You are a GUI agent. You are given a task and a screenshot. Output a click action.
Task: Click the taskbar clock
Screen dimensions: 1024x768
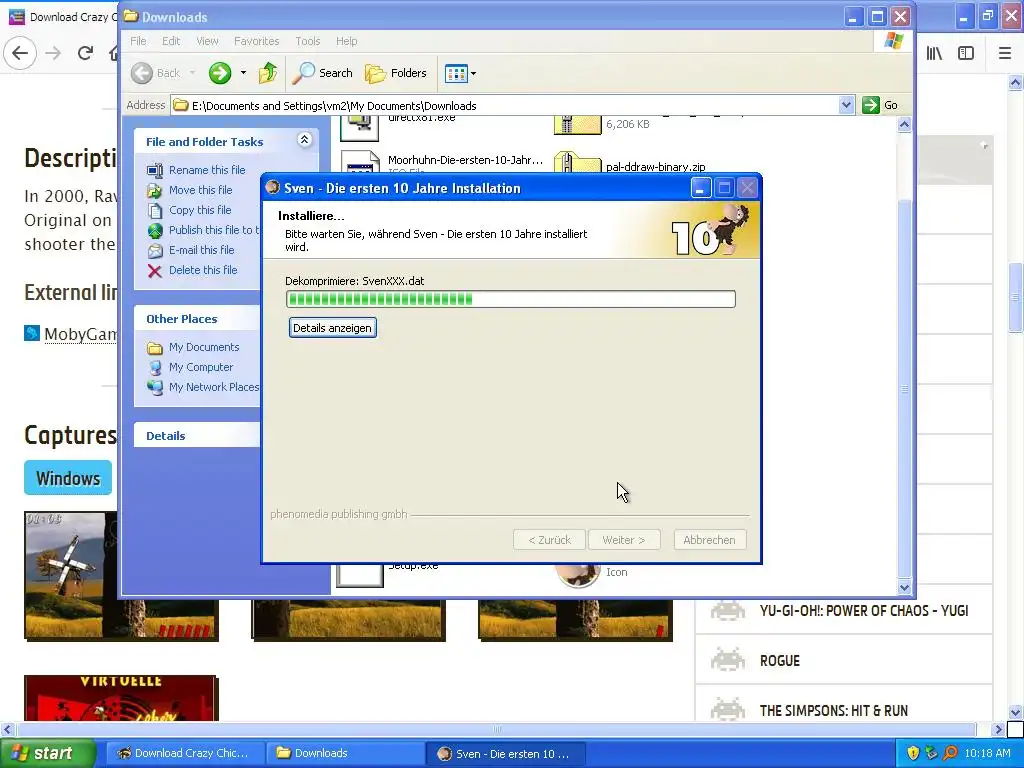click(x=987, y=754)
